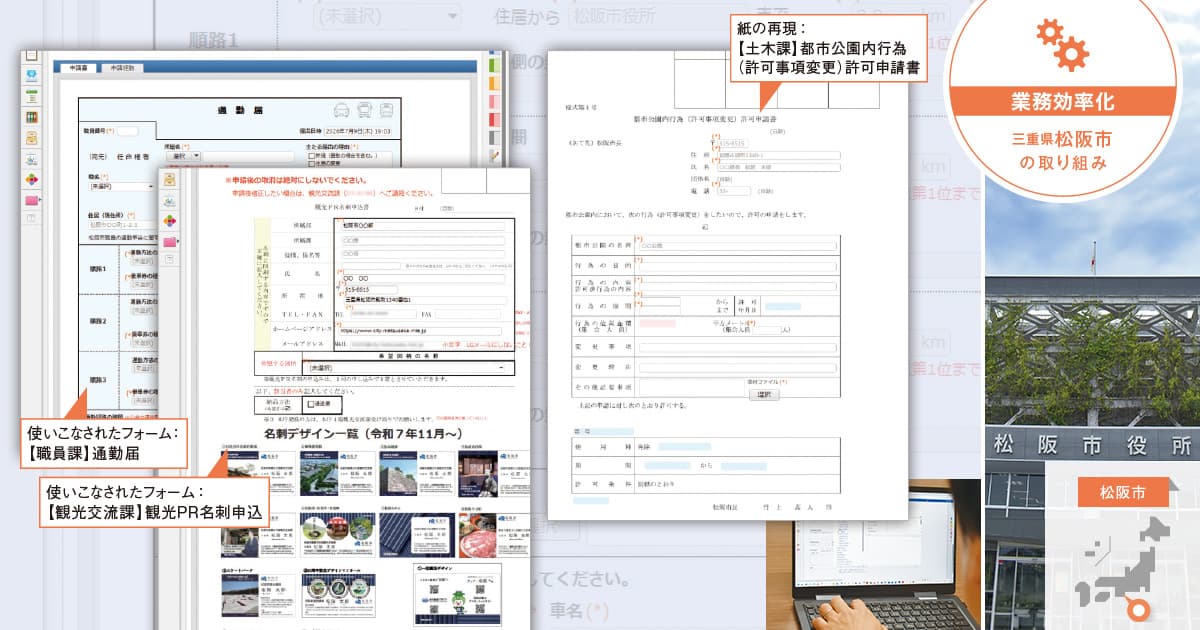
Task: Click colorful flower icon in 名刺申込 sidebar
Action: [x=169, y=221]
